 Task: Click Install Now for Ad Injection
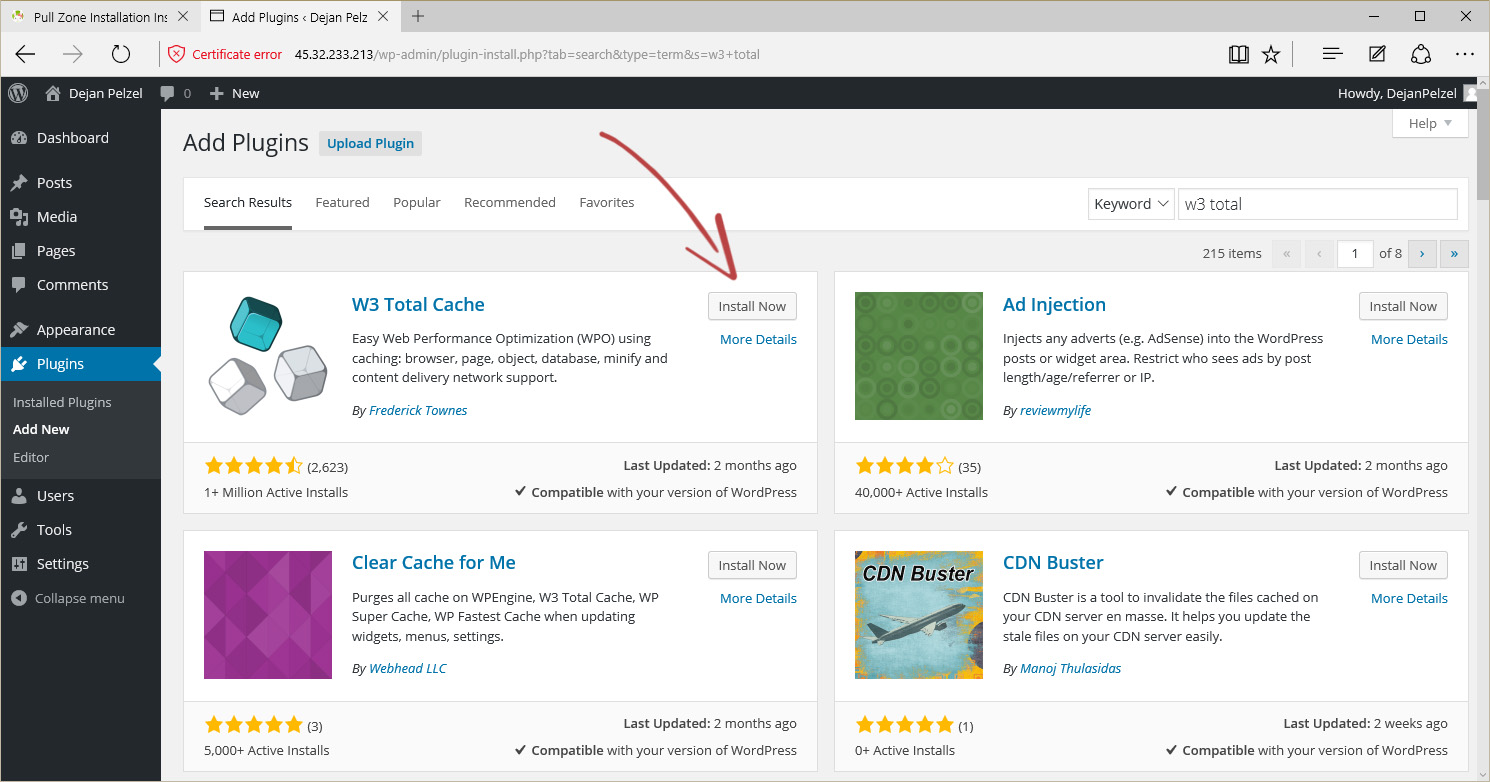(1403, 306)
